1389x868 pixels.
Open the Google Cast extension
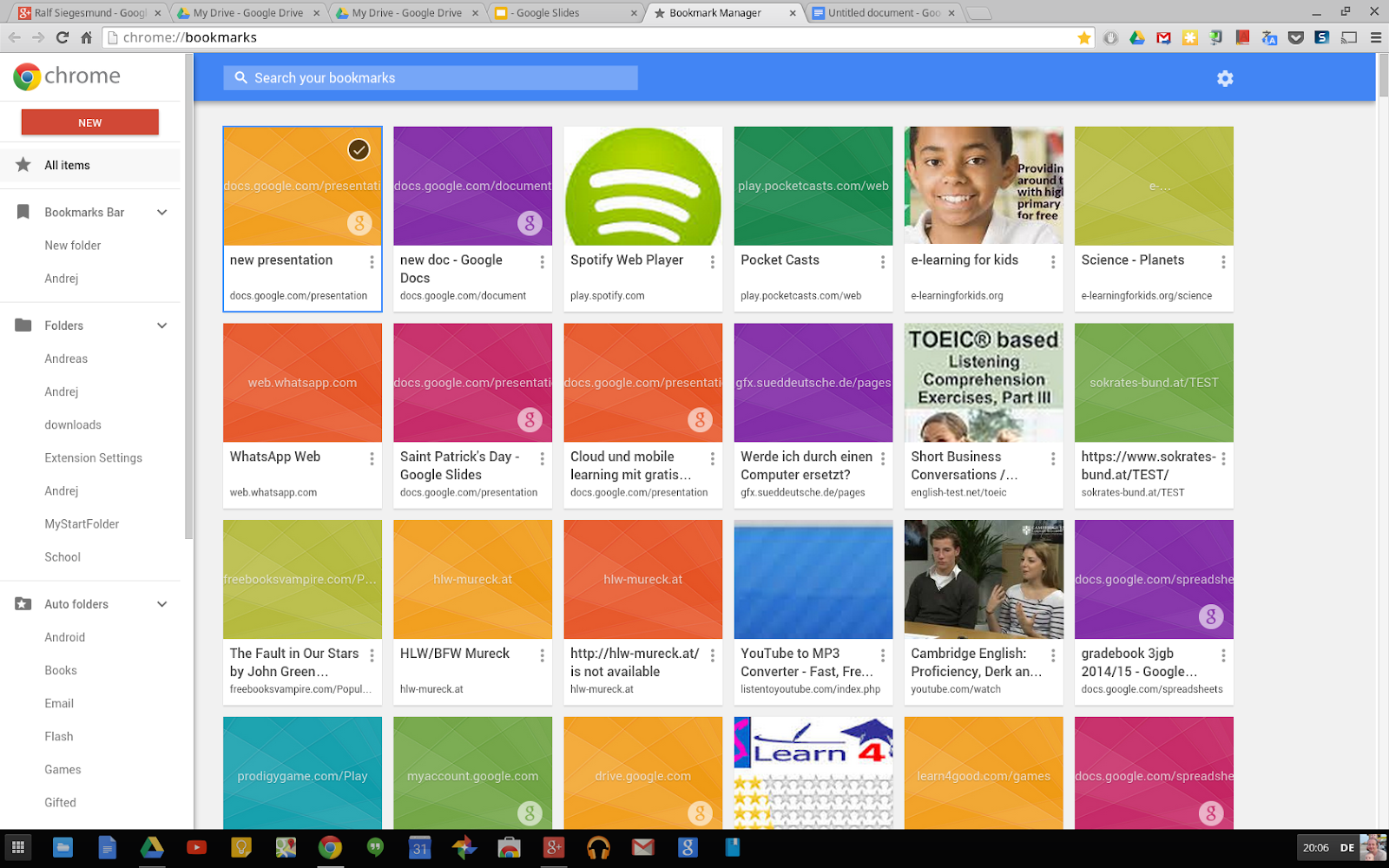point(1348,37)
